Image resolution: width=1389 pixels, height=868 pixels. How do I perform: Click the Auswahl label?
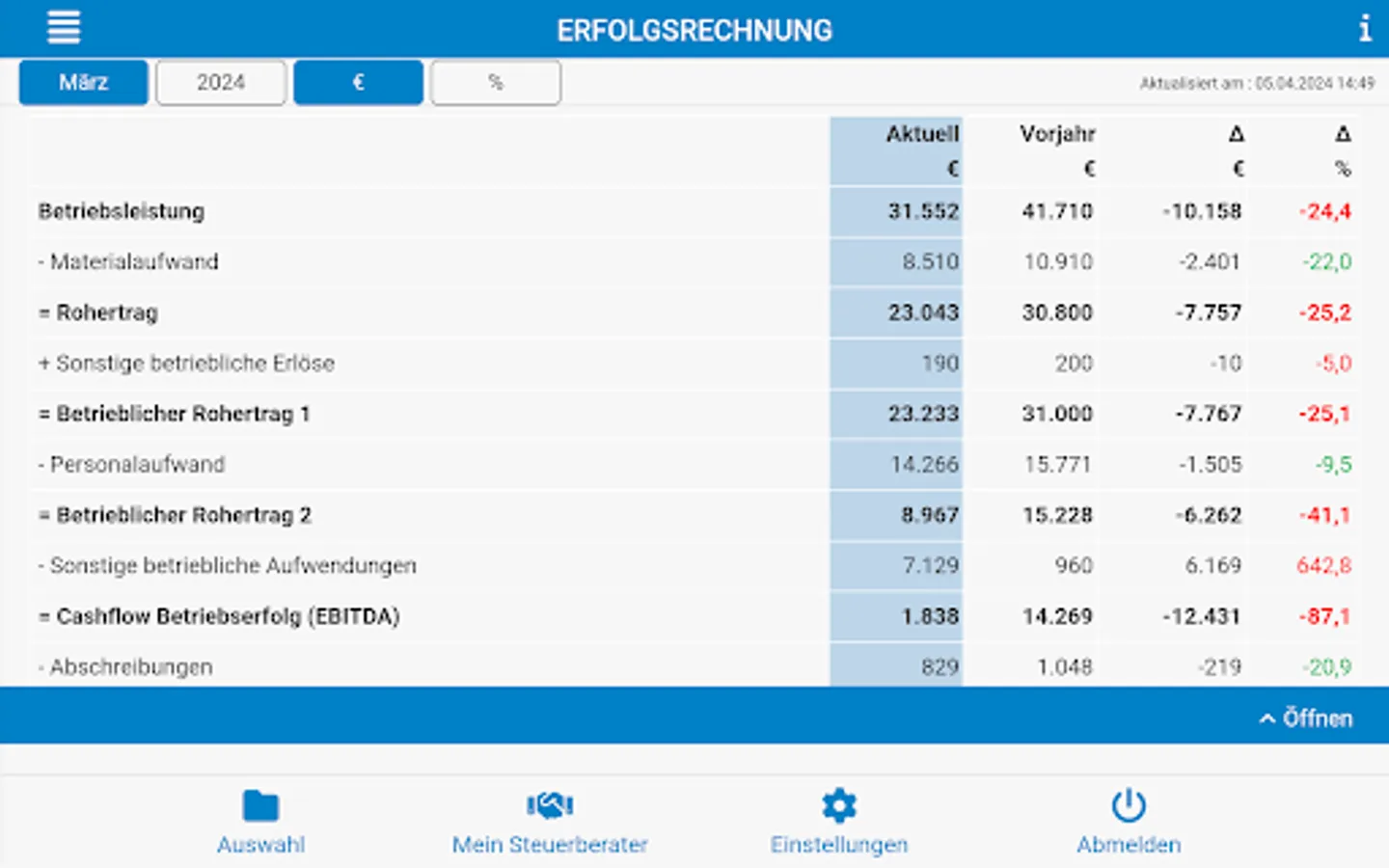point(259,844)
